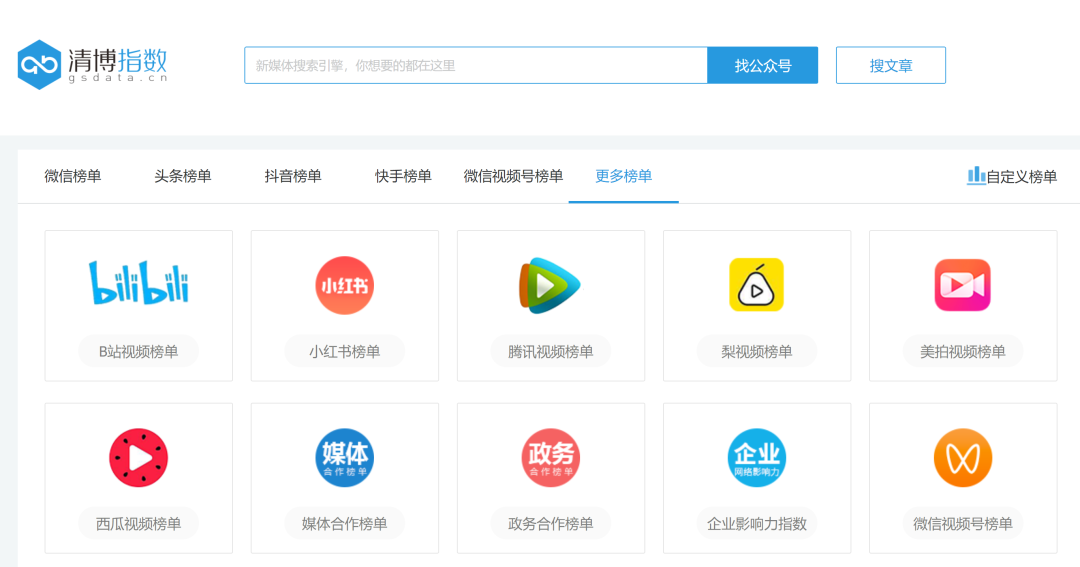
Task: Click the 搜文章 button
Action: [891, 65]
